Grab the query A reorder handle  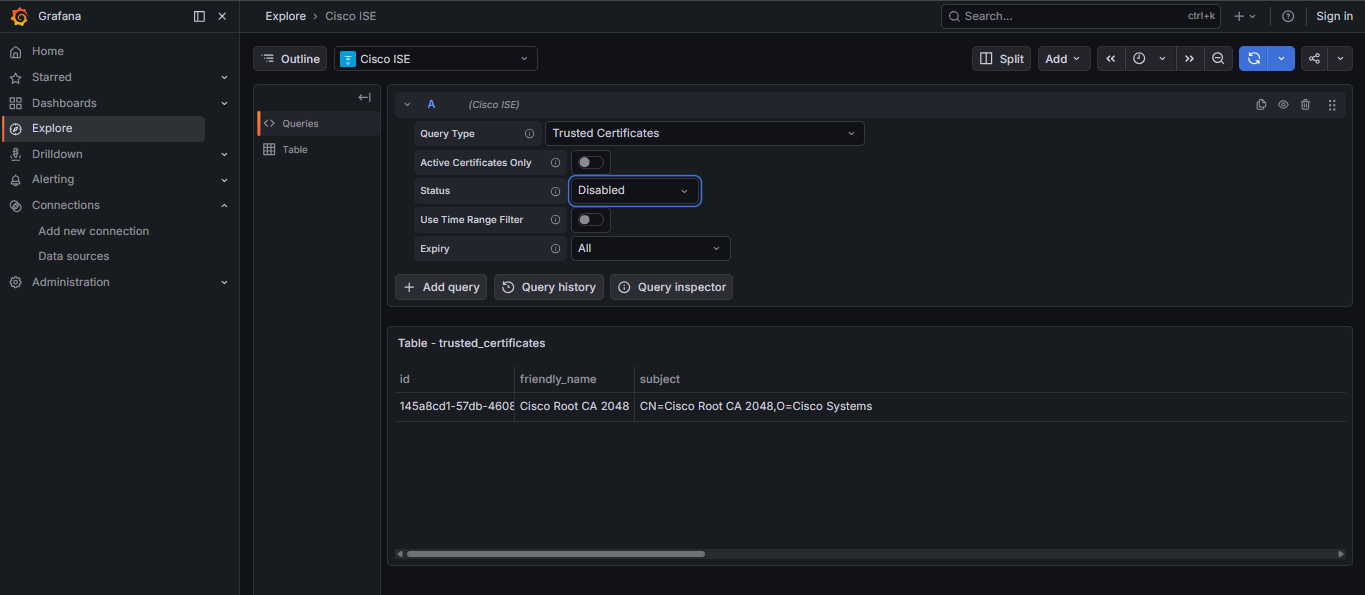click(x=1332, y=104)
